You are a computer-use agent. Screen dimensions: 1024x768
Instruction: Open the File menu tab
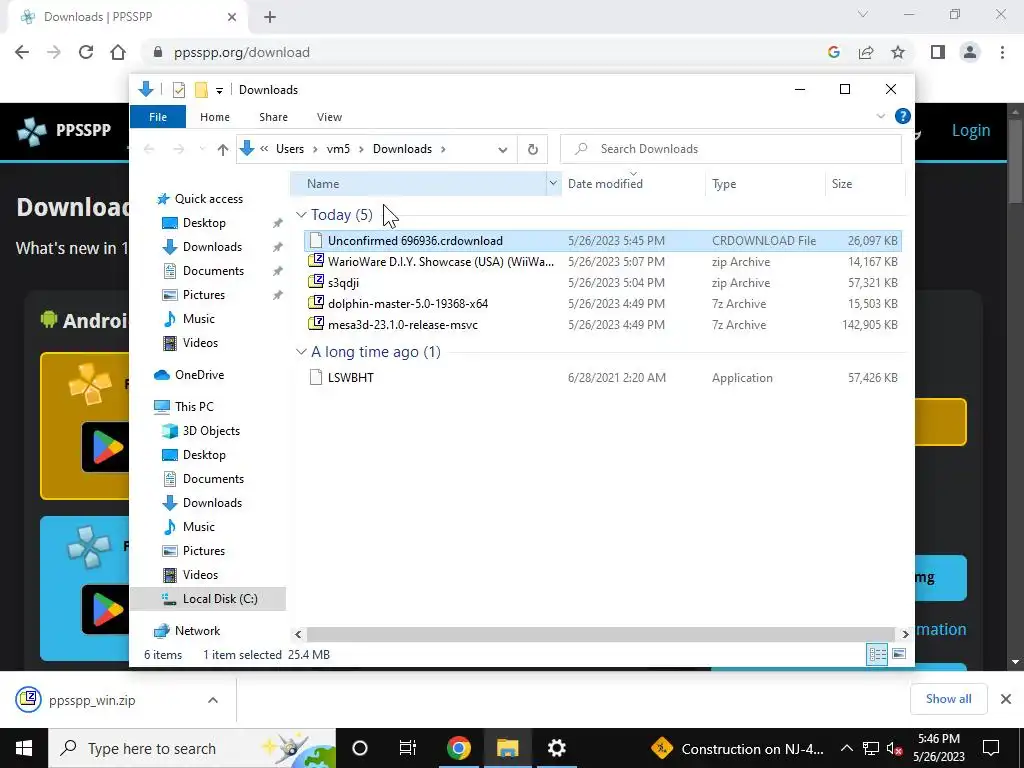(x=158, y=117)
